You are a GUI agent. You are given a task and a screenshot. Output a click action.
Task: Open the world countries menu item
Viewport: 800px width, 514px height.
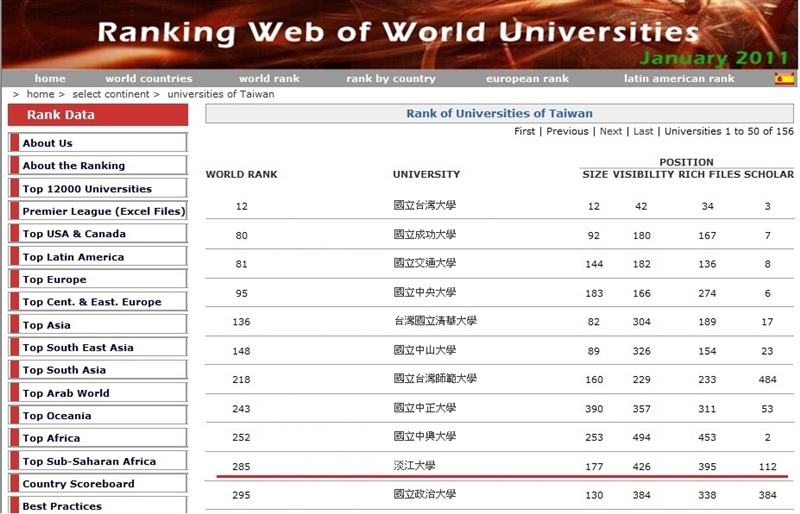point(148,79)
